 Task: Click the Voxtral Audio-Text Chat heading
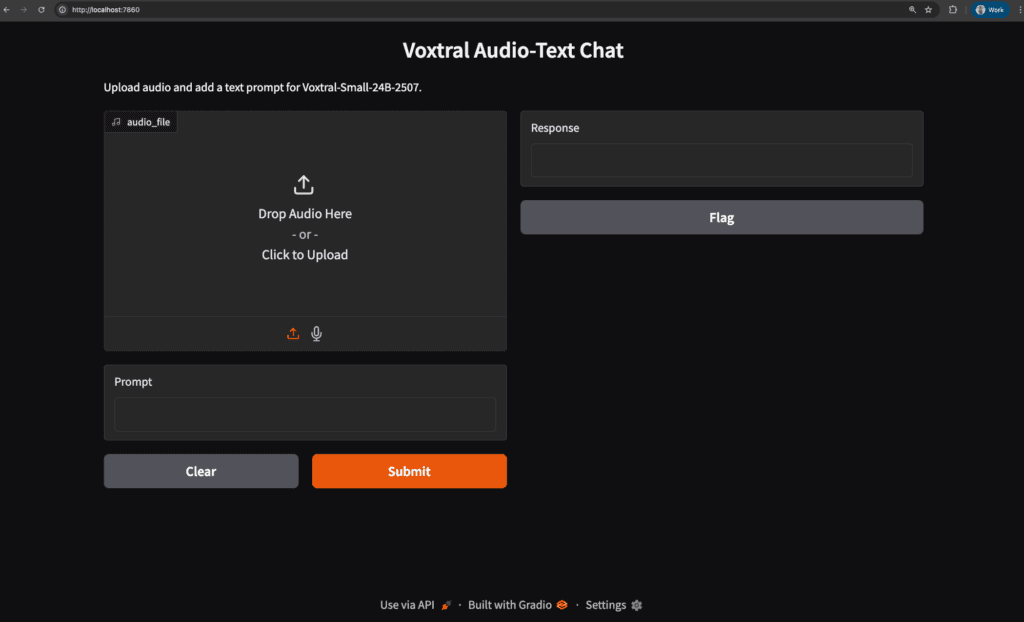pyautogui.click(x=513, y=50)
